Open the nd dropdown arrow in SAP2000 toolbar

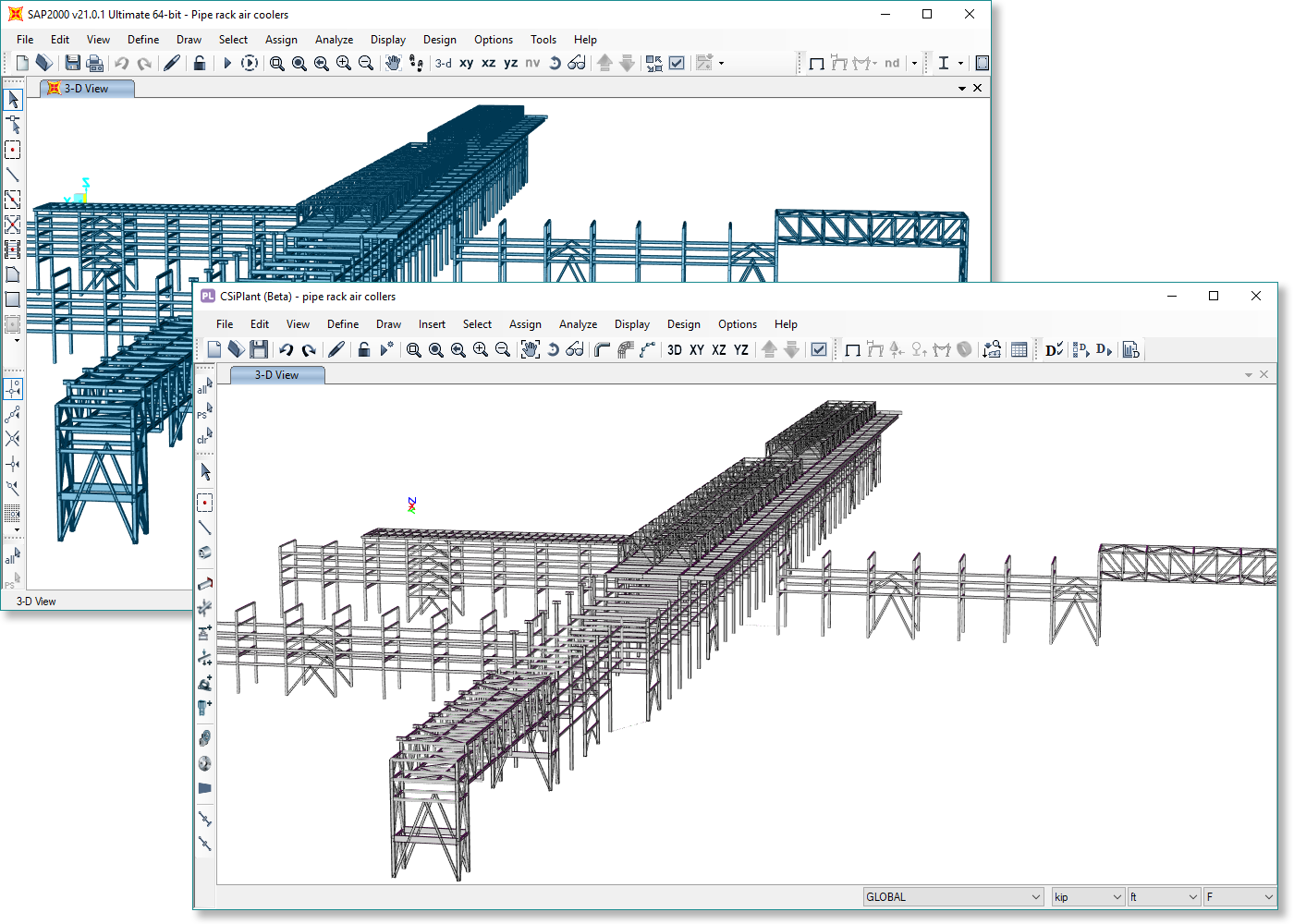(x=914, y=63)
